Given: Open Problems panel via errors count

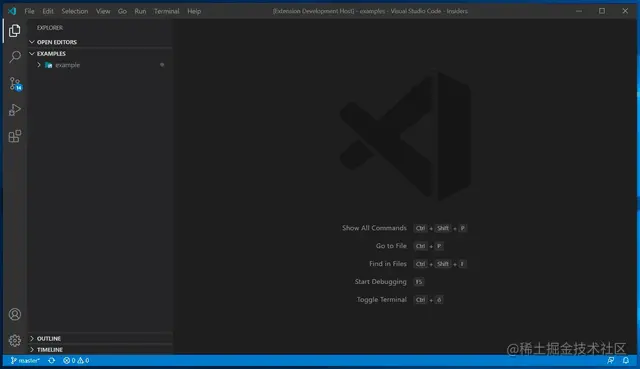Looking at the screenshot, I should pyautogui.click(x=69, y=360).
